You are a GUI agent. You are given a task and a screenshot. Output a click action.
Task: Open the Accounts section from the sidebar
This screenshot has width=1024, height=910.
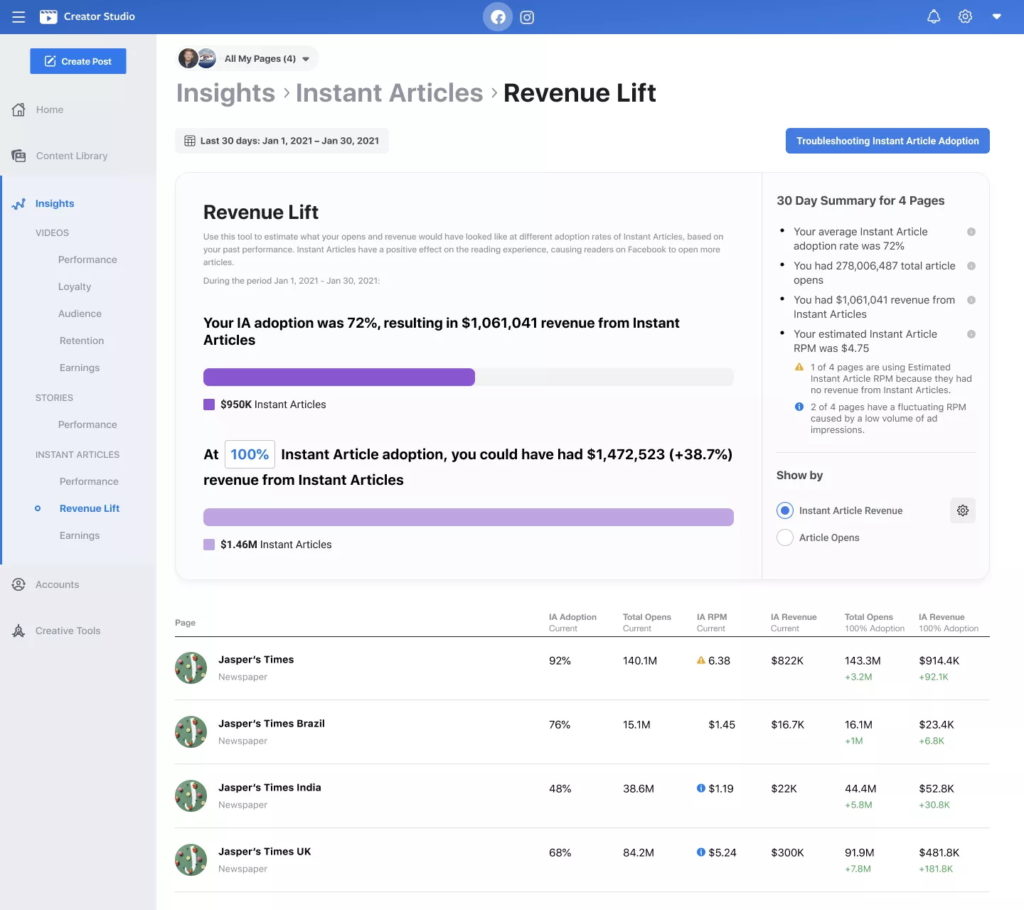tap(48, 584)
